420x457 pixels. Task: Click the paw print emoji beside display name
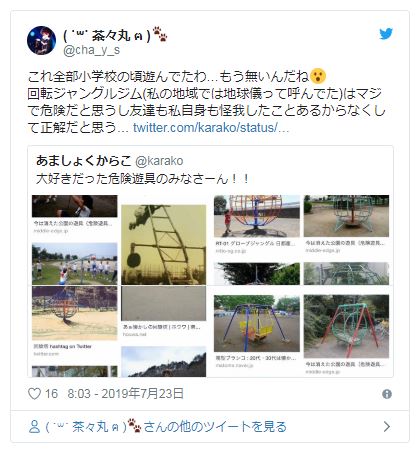[160, 34]
